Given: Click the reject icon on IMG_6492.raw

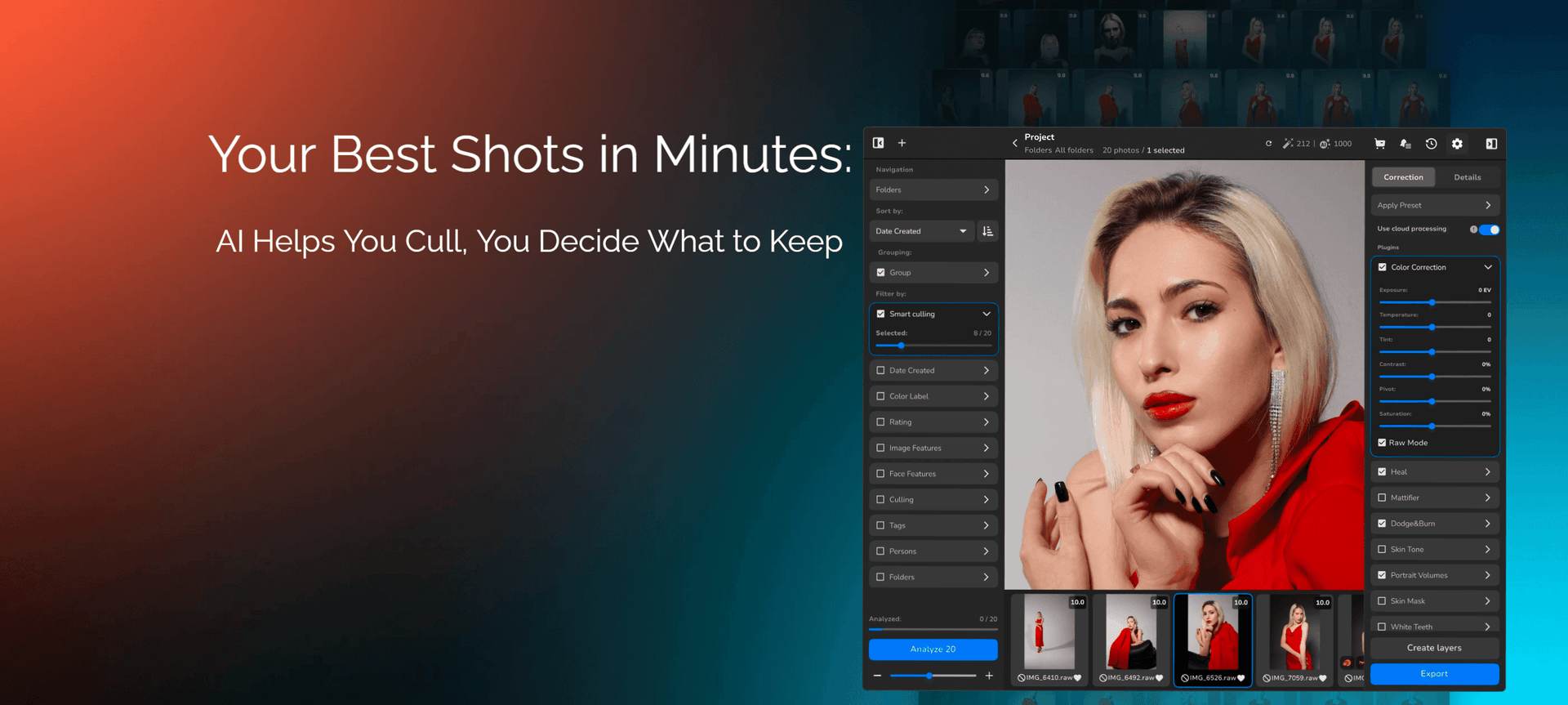Looking at the screenshot, I should (x=1103, y=678).
